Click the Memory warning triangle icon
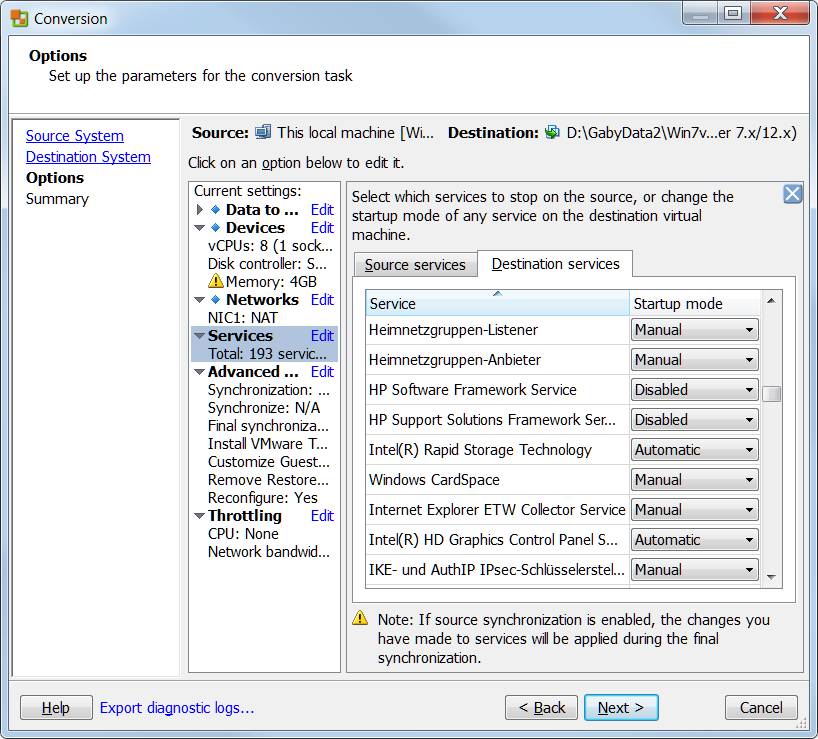The image size is (818, 739). [x=215, y=281]
